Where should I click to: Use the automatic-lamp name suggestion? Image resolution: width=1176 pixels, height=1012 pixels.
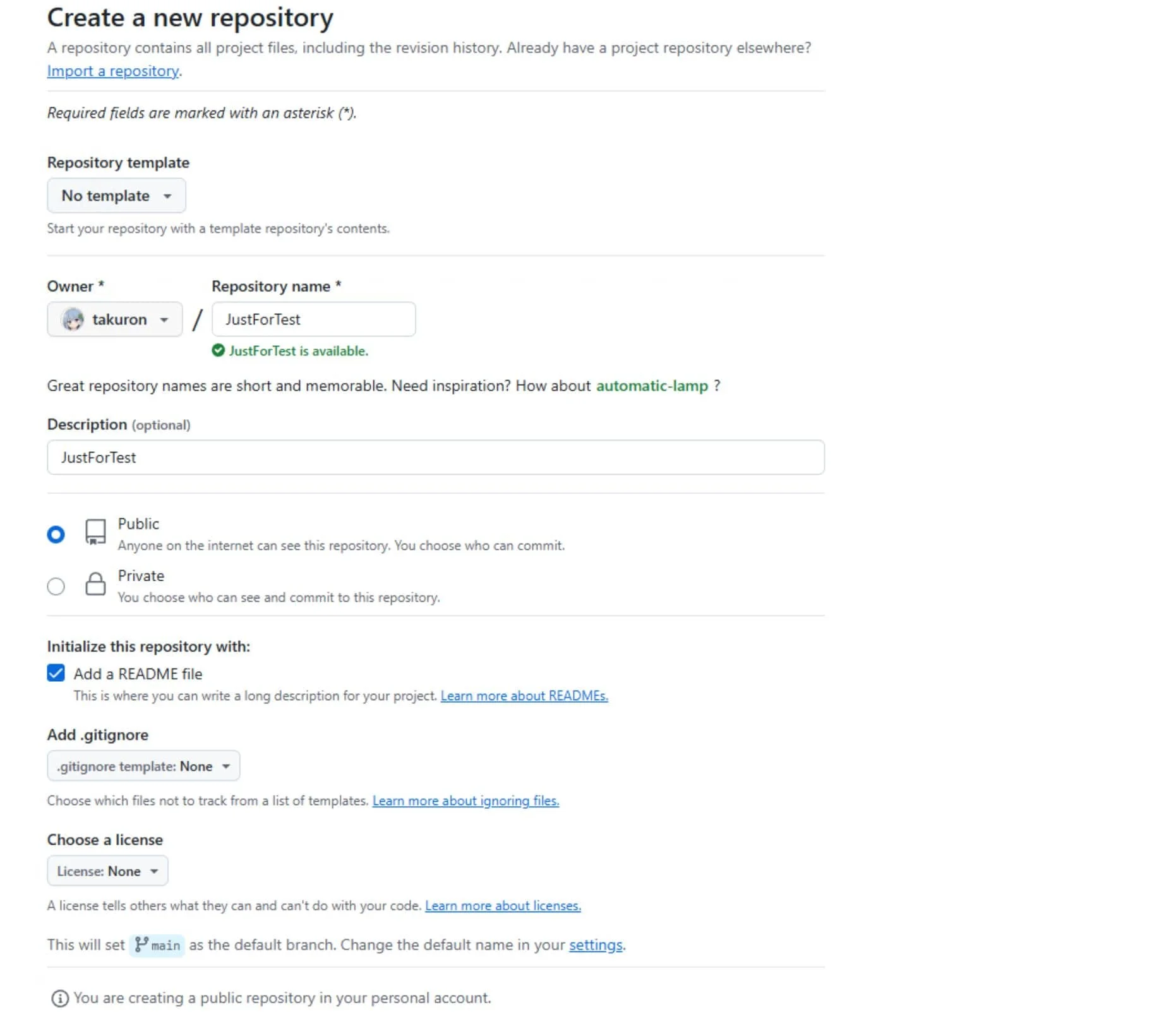tap(652, 386)
